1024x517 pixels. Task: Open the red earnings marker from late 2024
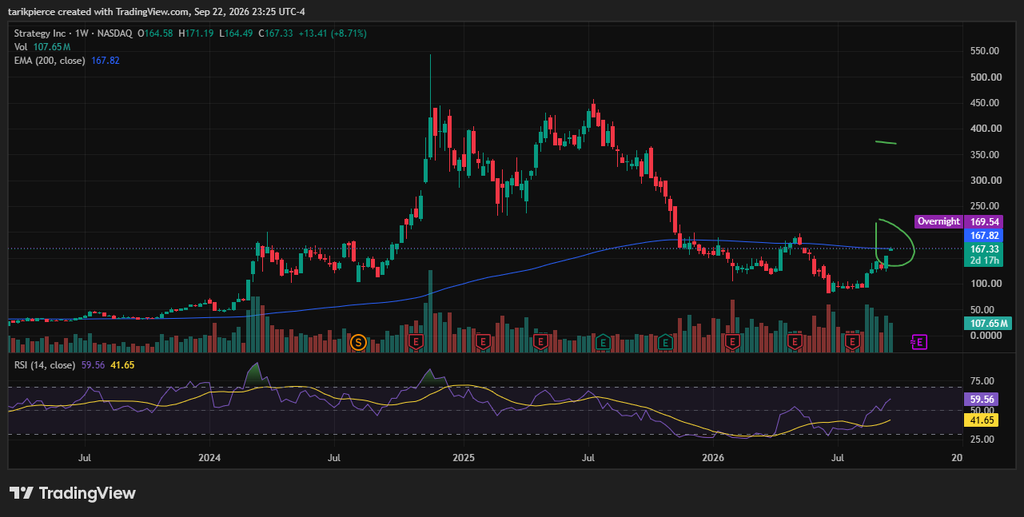pyautogui.click(x=415, y=341)
